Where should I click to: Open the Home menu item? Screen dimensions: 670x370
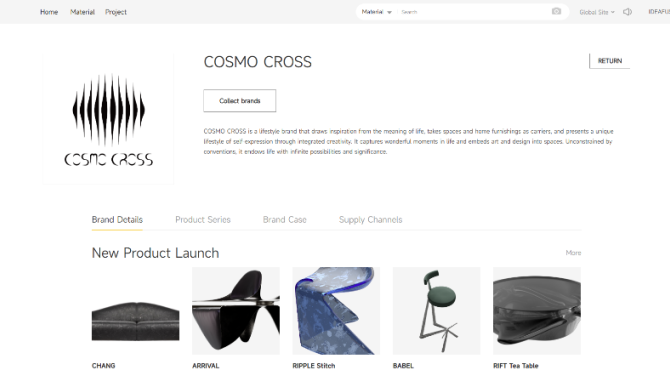[x=49, y=12]
